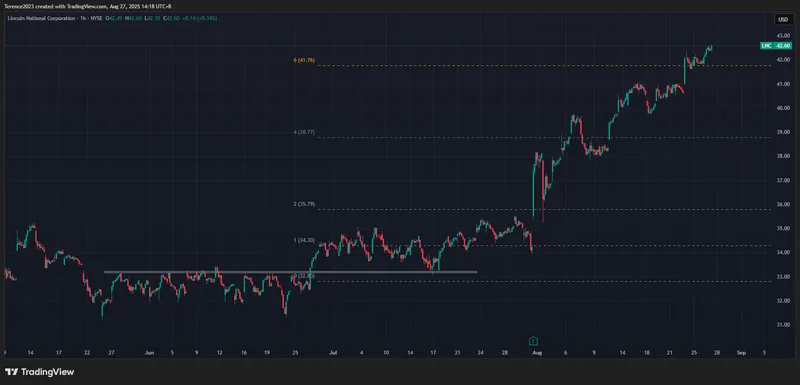Open the USD currency selector

783,20
